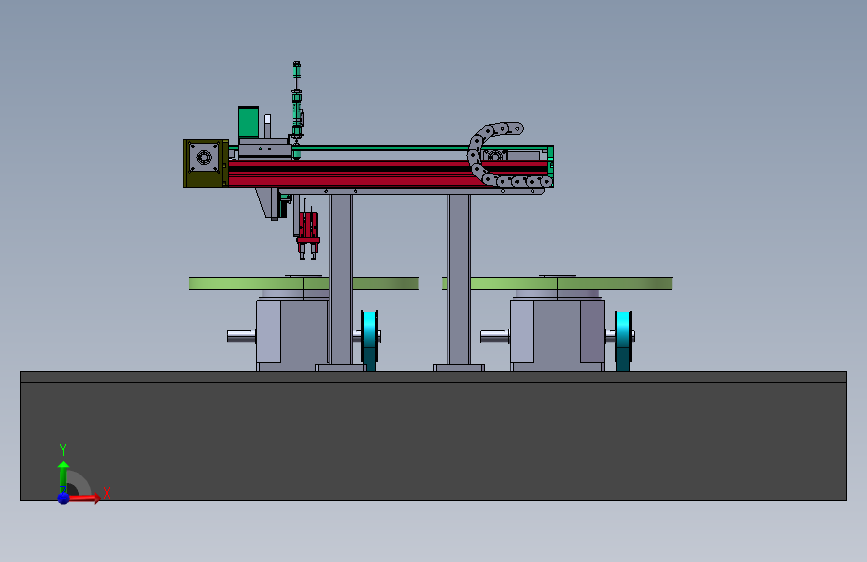Click the red X label on the triad
867x562 pixels.
click(x=107, y=493)
